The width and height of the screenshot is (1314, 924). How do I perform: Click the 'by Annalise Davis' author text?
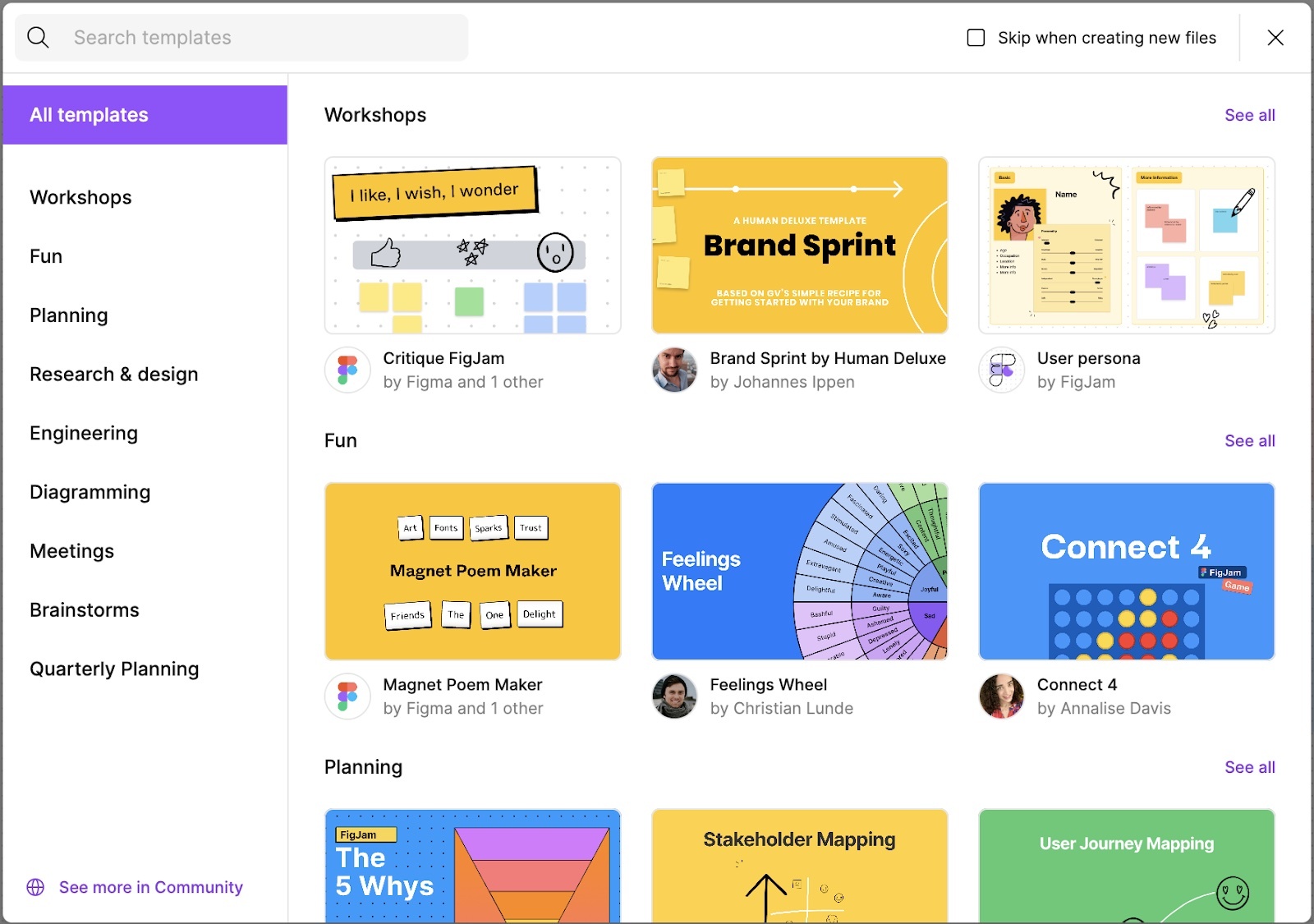(x=1104, y=708)
